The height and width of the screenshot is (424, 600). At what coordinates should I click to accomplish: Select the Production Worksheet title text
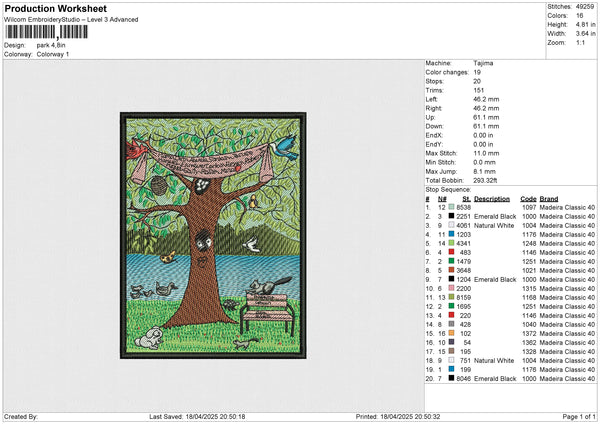[x=52, y=8]
